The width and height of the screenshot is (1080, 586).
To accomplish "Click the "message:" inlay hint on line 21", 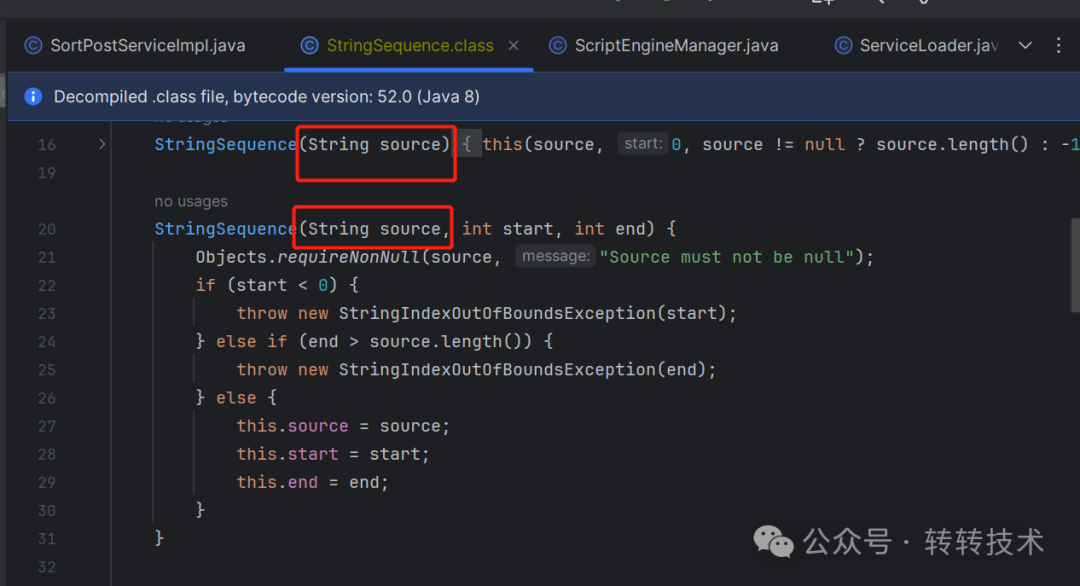I will pos(555,257).
